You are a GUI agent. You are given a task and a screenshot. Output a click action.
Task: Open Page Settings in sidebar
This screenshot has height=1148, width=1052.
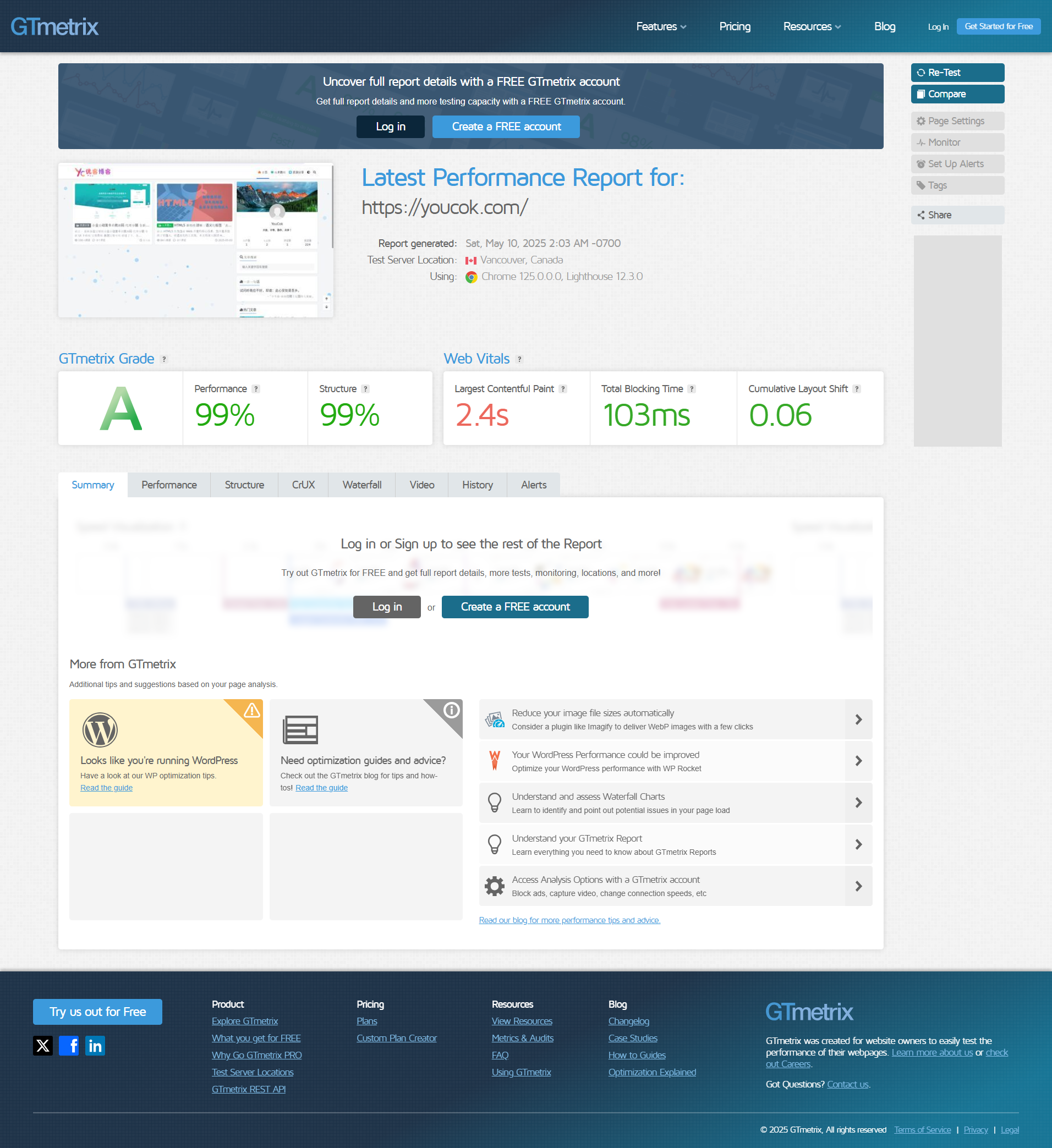click(x=957, y=120)
